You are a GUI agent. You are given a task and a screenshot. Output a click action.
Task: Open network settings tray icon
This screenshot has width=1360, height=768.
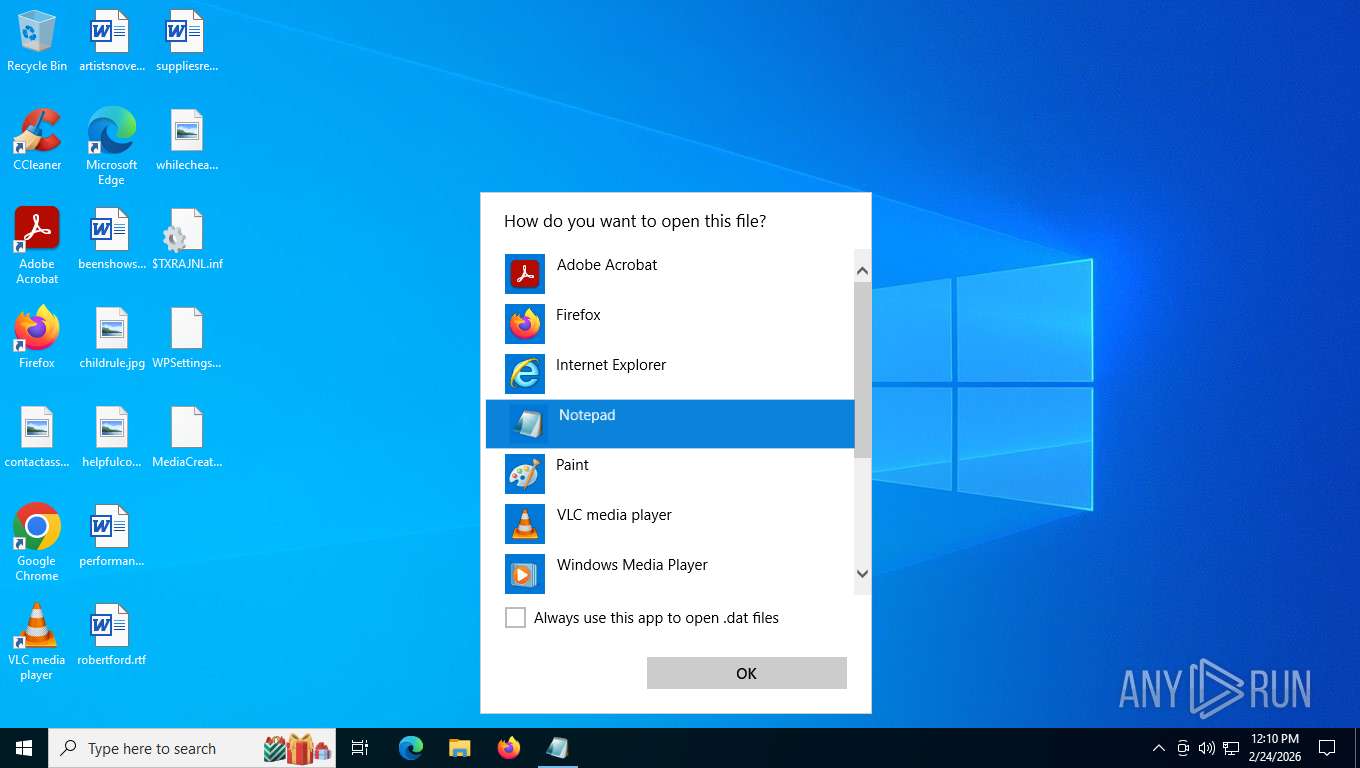click(1231, 748)
